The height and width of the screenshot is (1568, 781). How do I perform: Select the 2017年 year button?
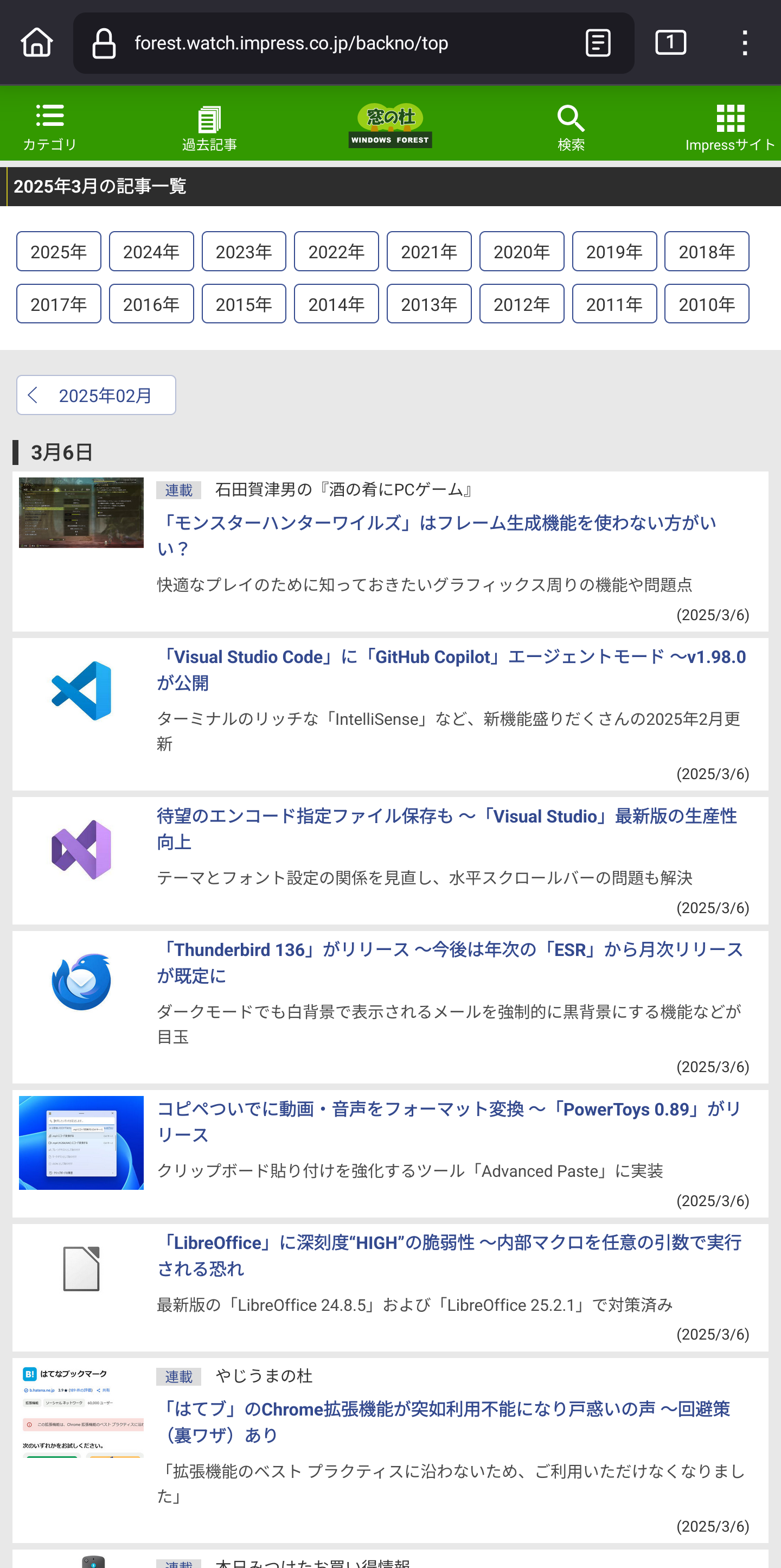click(x=59, y=304)
